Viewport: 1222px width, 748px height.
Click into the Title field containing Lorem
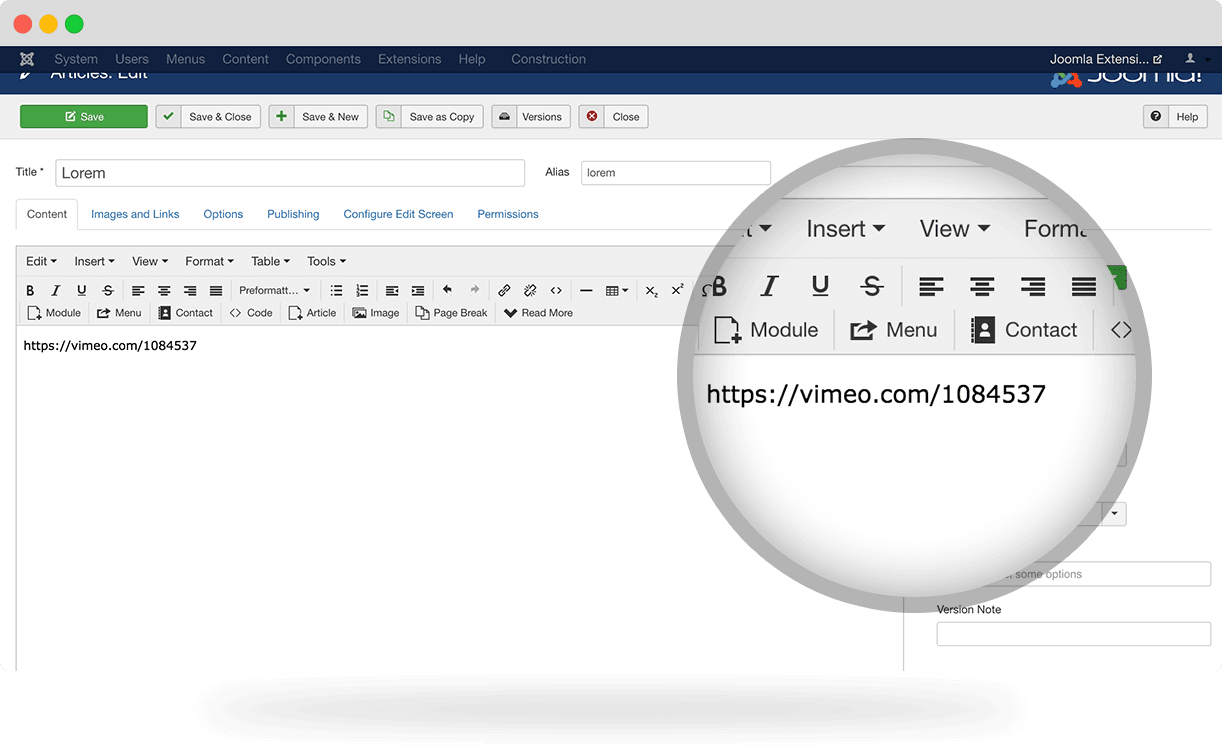(x=290, y=173)
